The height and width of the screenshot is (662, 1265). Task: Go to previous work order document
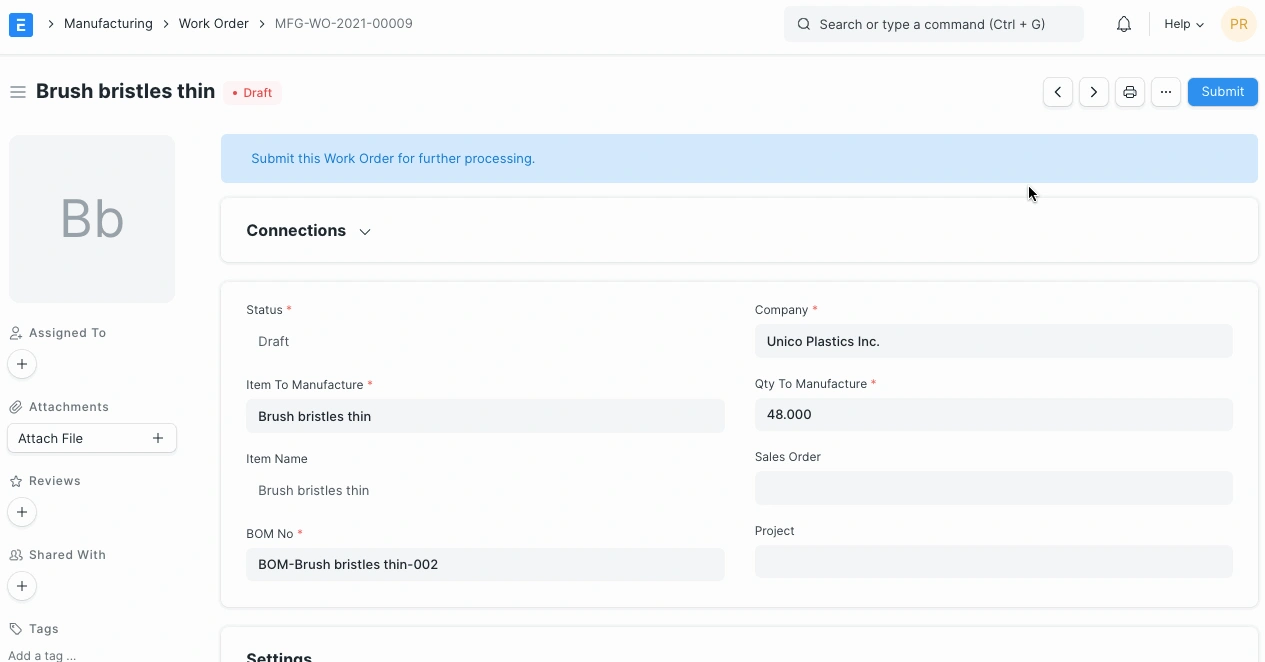click(x=1058, y=92)
